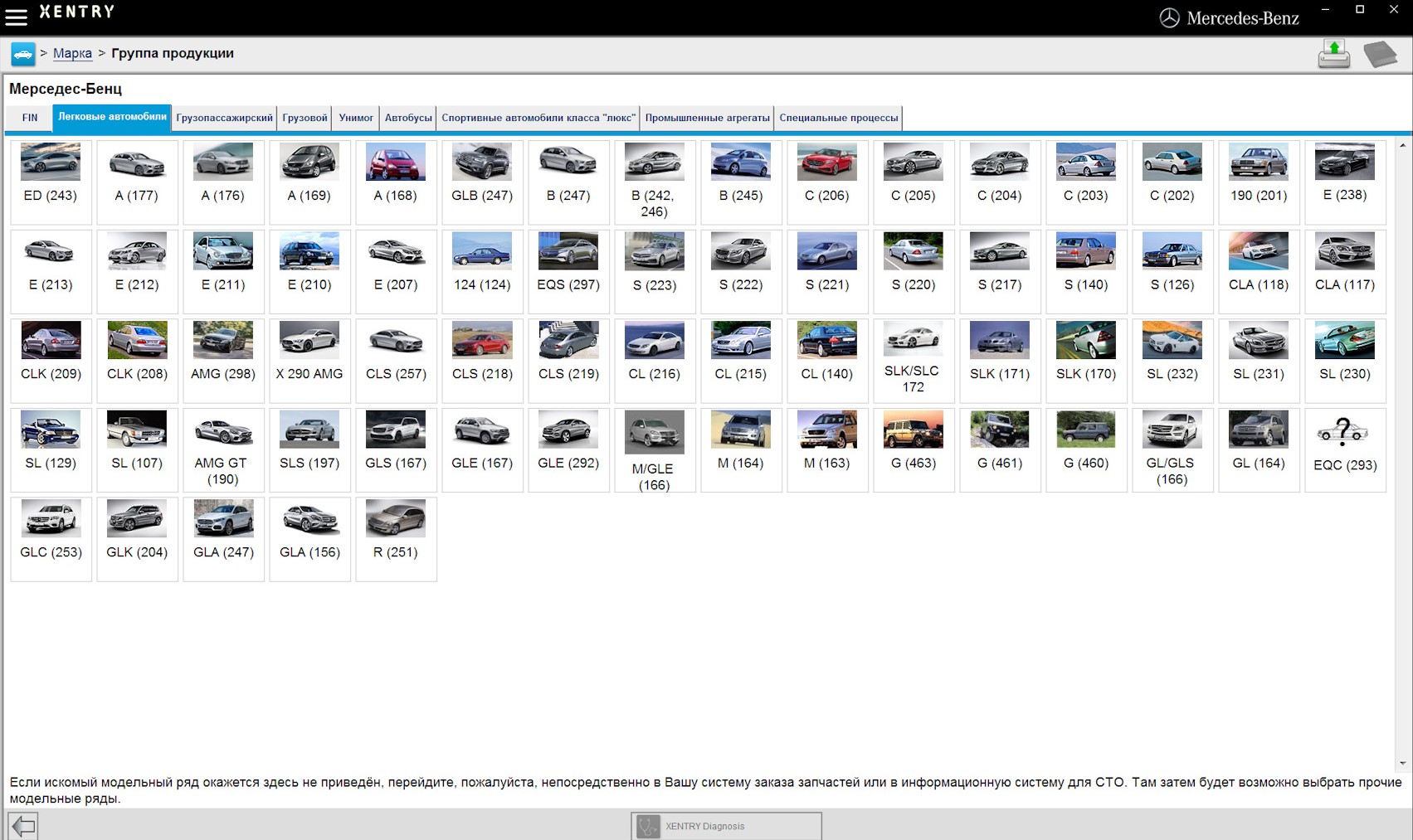The height and width of the screenshot is (840, 1413).
Task: Choose the CL (216) model
Action: [x=655, y=361]
